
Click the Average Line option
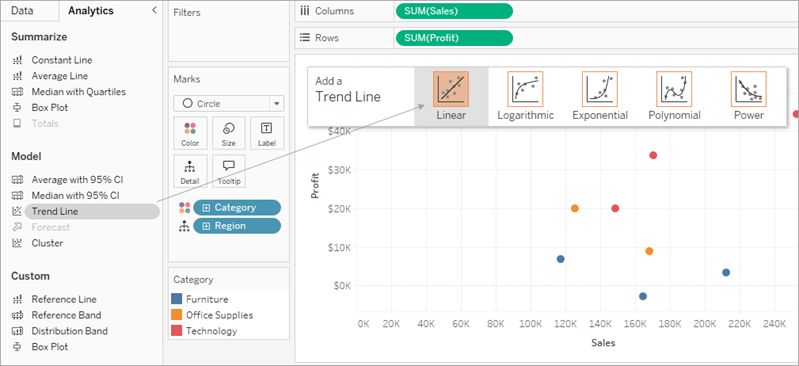pyautogui.click(x=60, y=76)
